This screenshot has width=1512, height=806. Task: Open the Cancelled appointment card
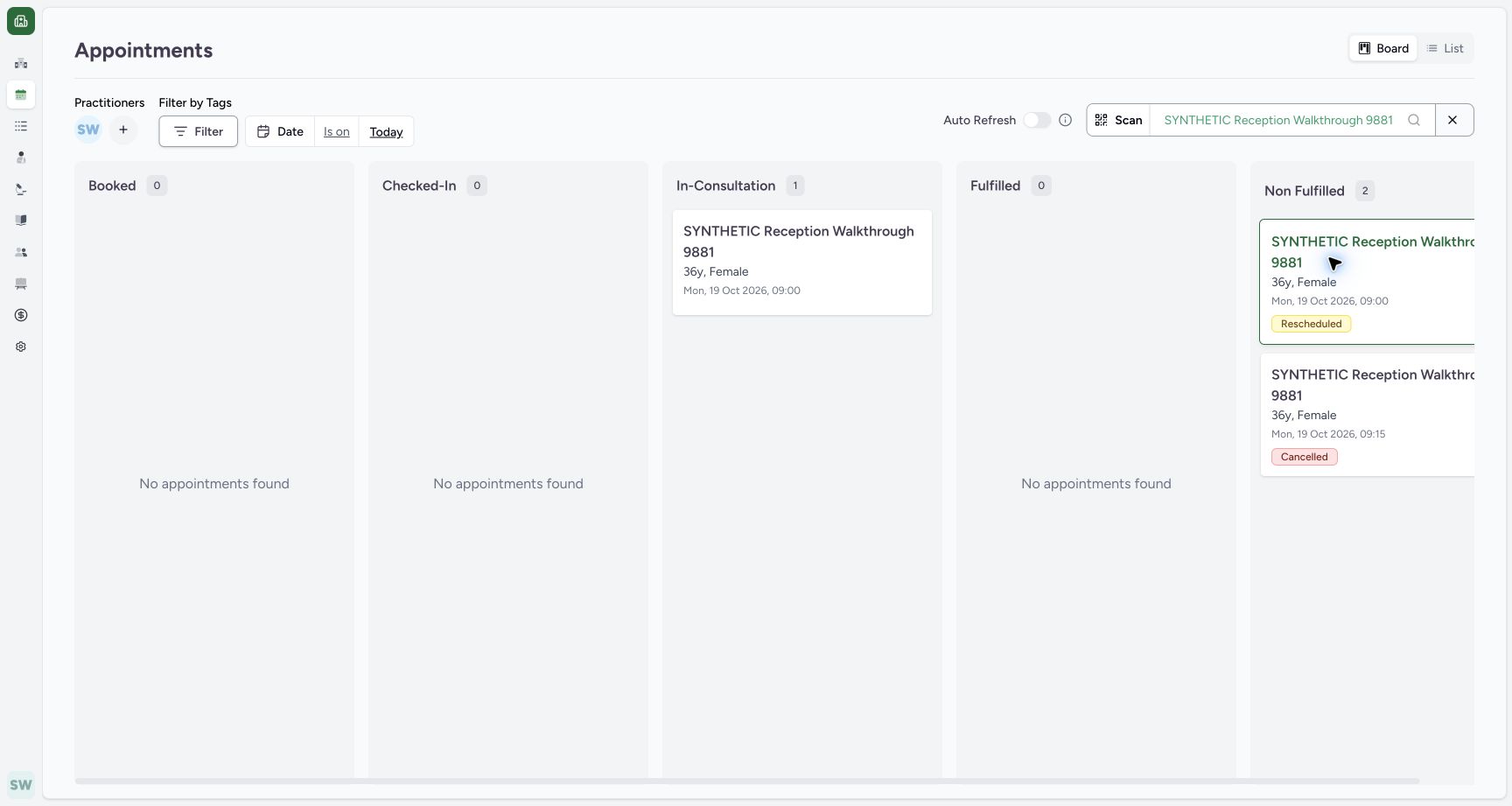(x=1367, y=415)
